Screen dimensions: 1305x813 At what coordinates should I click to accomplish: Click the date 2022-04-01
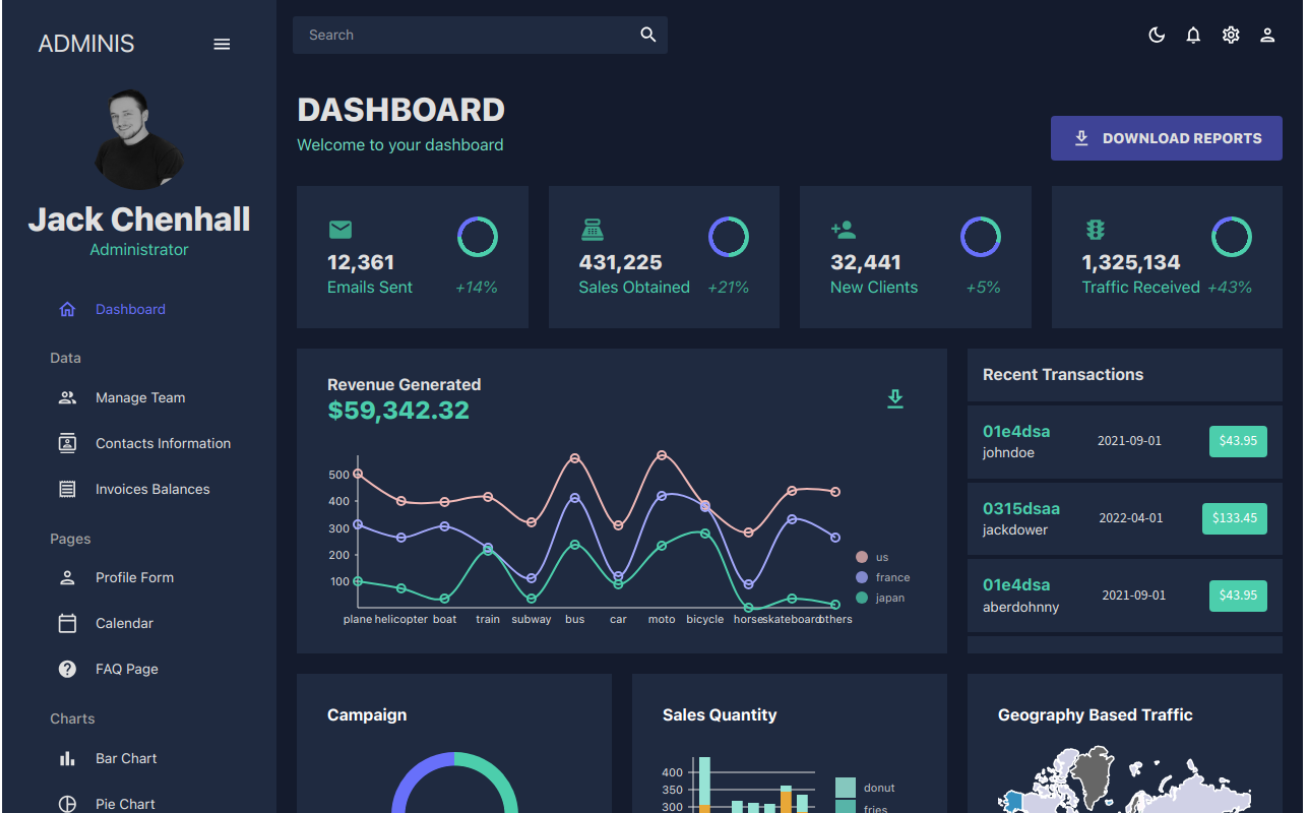(1131, 518)
